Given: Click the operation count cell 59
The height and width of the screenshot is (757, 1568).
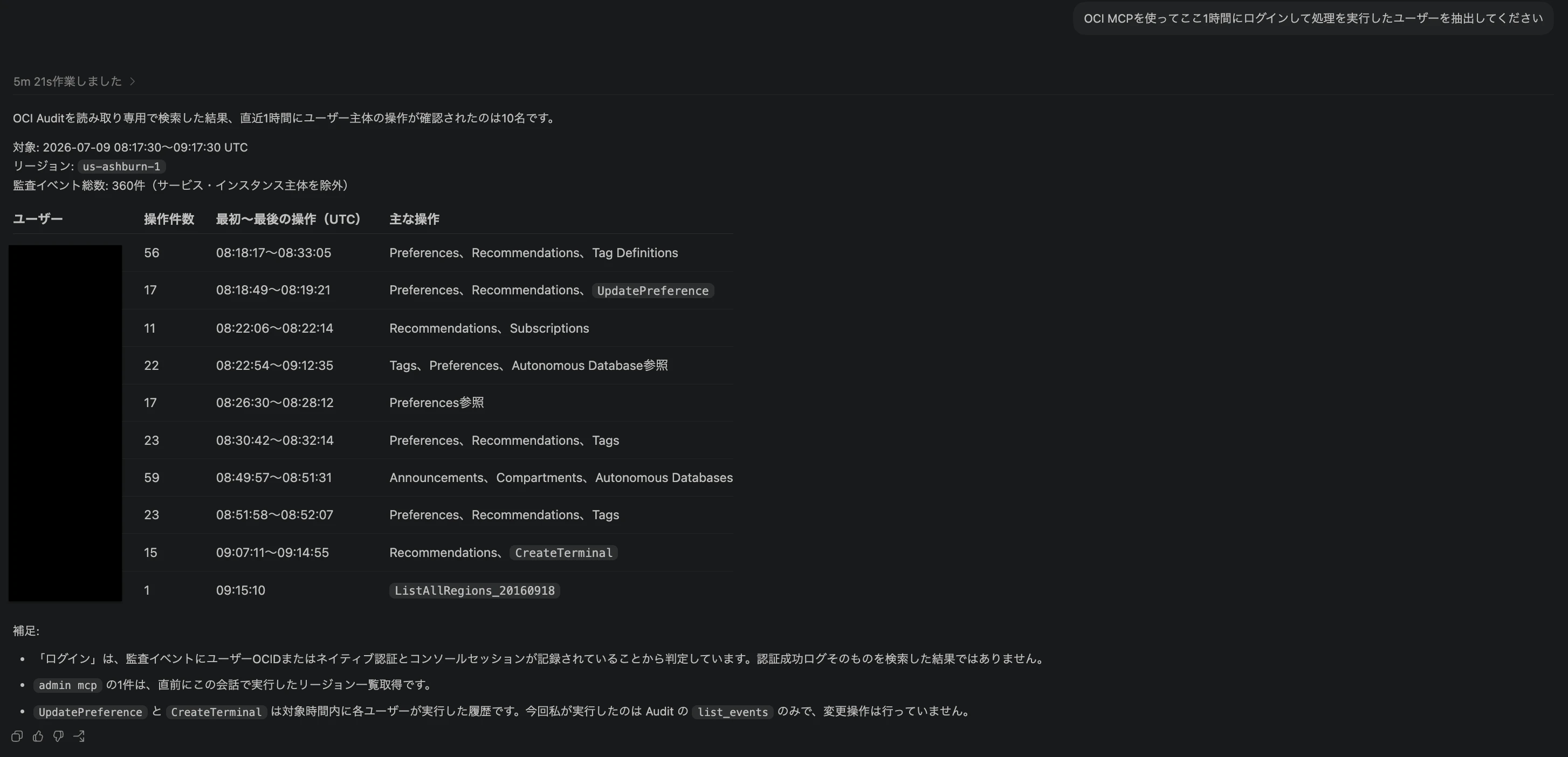Looking at the screenshot, I should click(x=152, y=478).
